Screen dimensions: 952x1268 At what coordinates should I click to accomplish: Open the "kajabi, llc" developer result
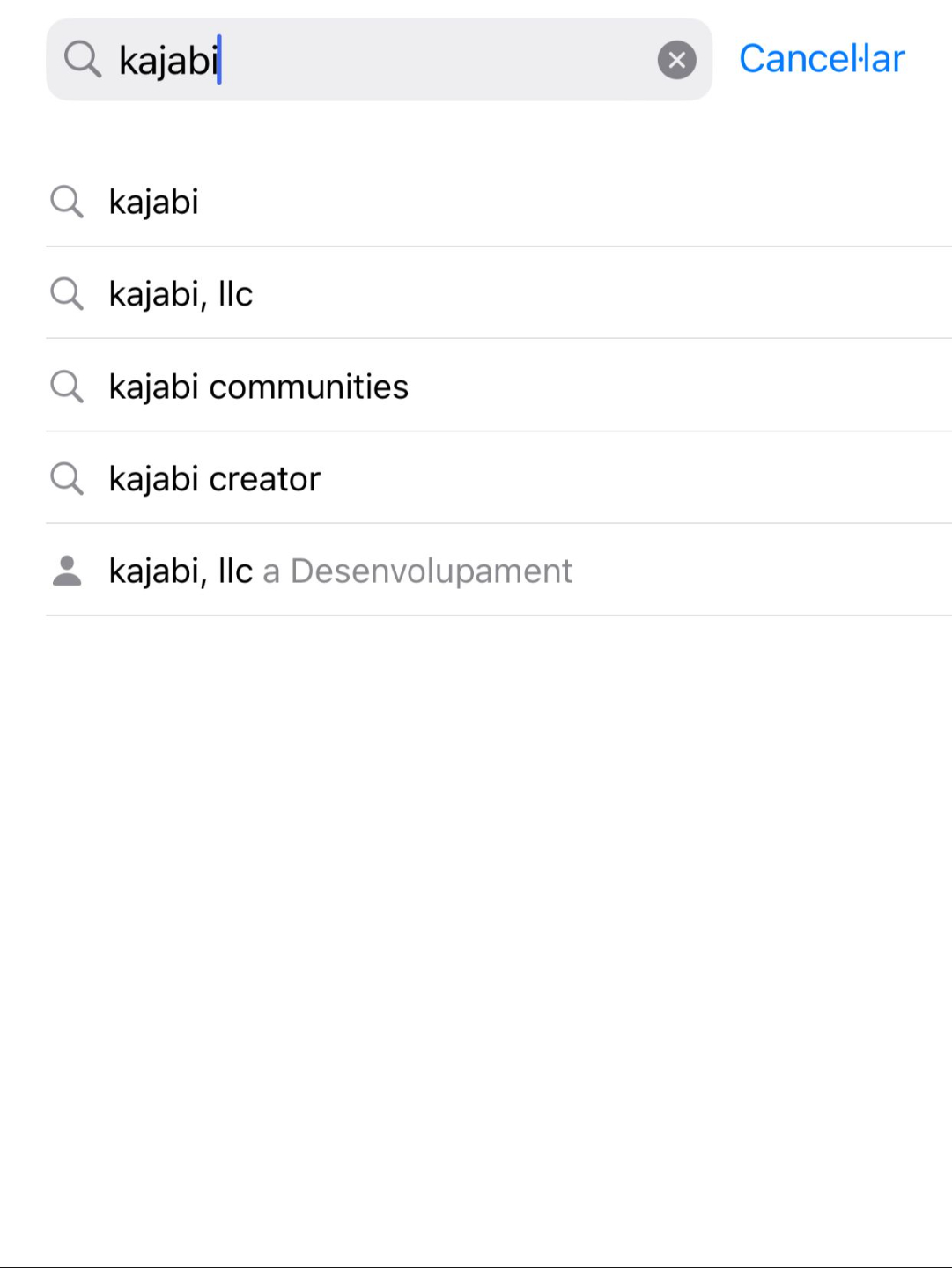pyautogui.click(x=181, y=571)
